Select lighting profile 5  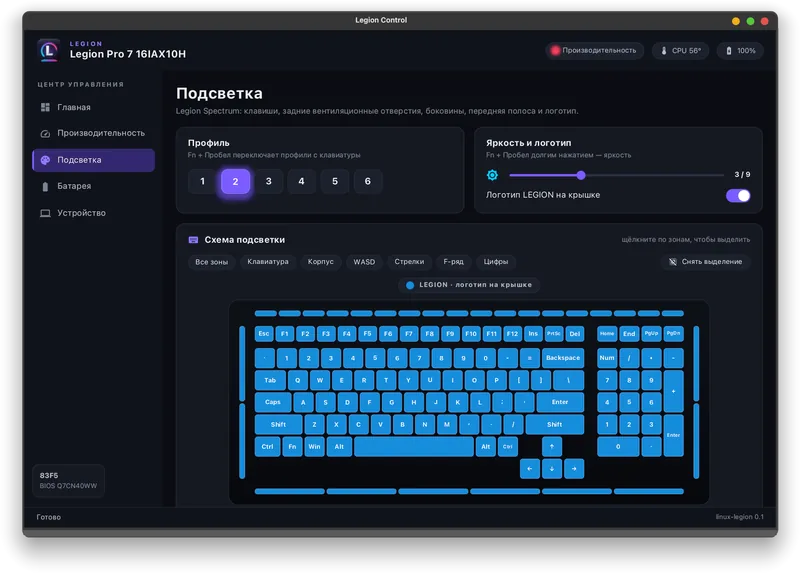(x=335, y=181)
